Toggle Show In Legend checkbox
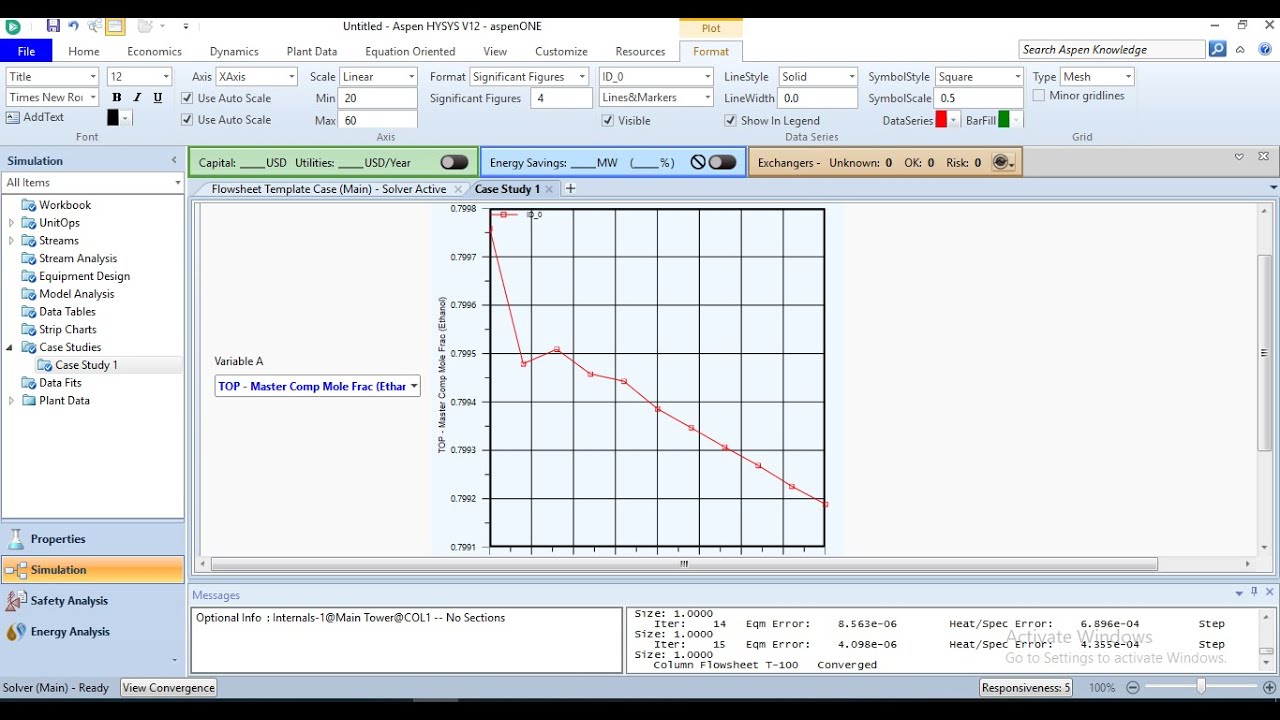This screenshot has width=1280, height=720. [730, 120]
